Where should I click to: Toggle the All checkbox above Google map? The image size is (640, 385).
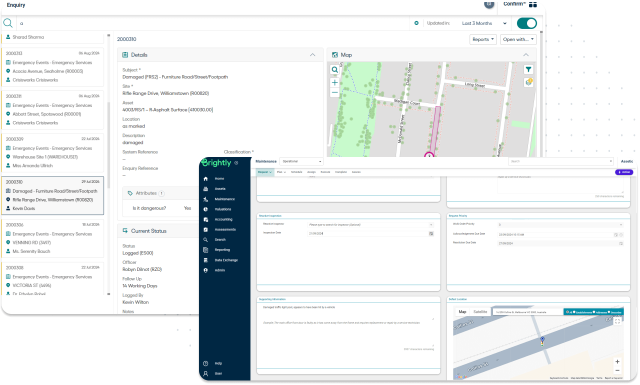[568, 312]
